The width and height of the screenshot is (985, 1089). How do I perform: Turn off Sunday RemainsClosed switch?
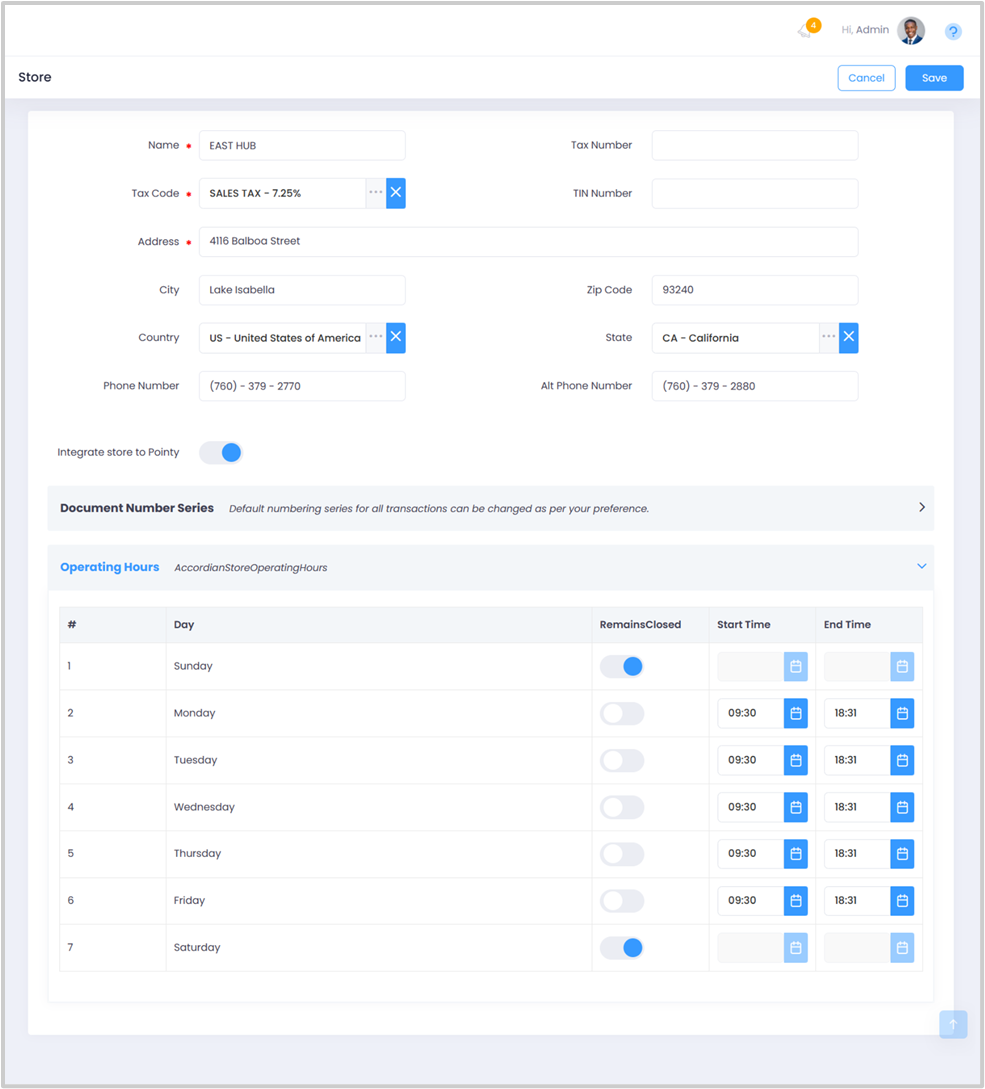pos(622,666)
